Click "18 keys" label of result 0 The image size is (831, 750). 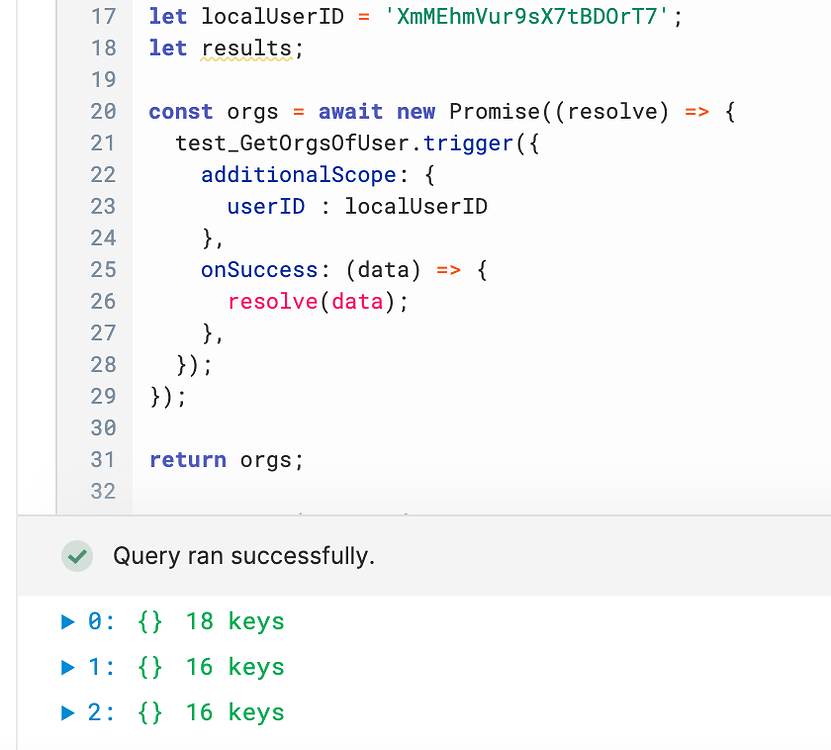click(235, 622)
